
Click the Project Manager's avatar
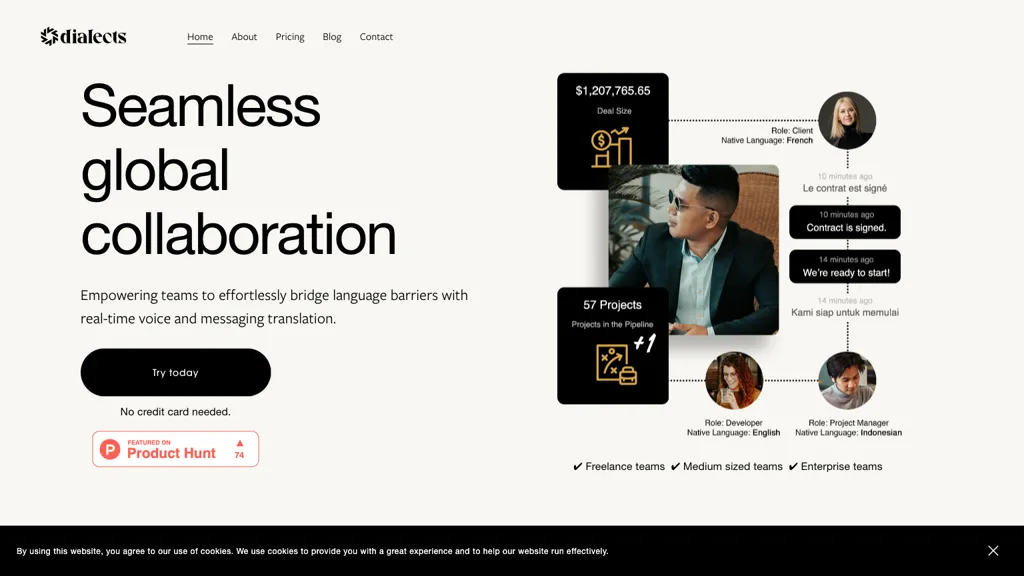[847, 380]
